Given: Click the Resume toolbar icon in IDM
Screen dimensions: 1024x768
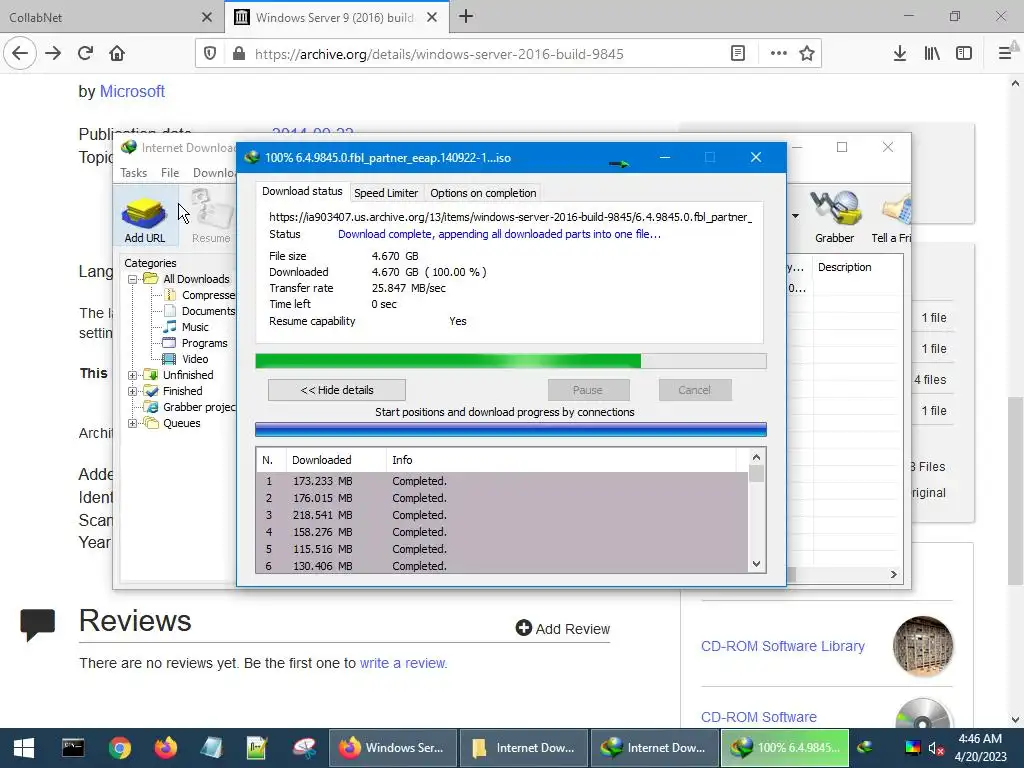Looking at the screenshot, I should coord(211,217).
